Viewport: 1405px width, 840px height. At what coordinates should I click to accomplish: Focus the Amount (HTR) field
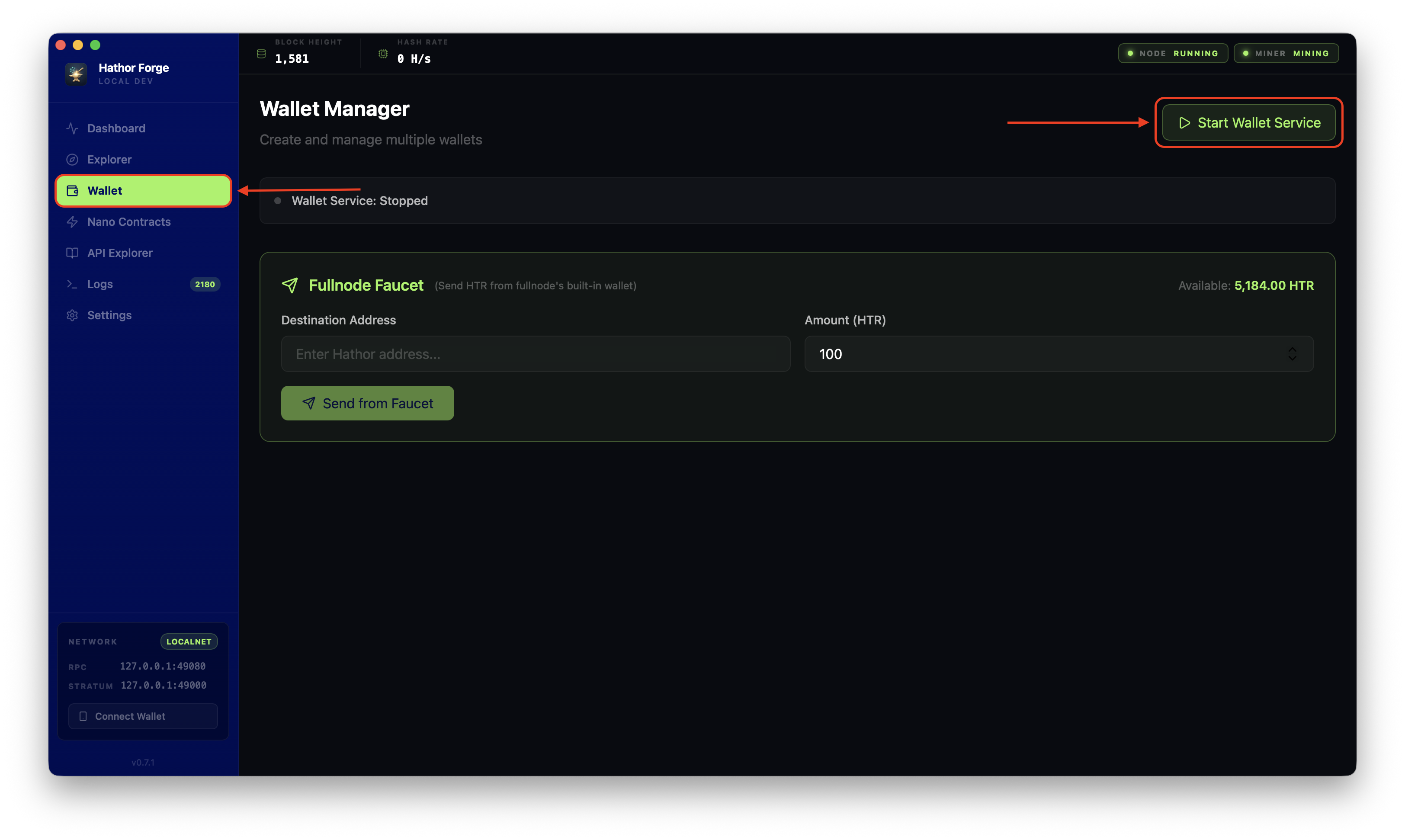pos(1059,354)
